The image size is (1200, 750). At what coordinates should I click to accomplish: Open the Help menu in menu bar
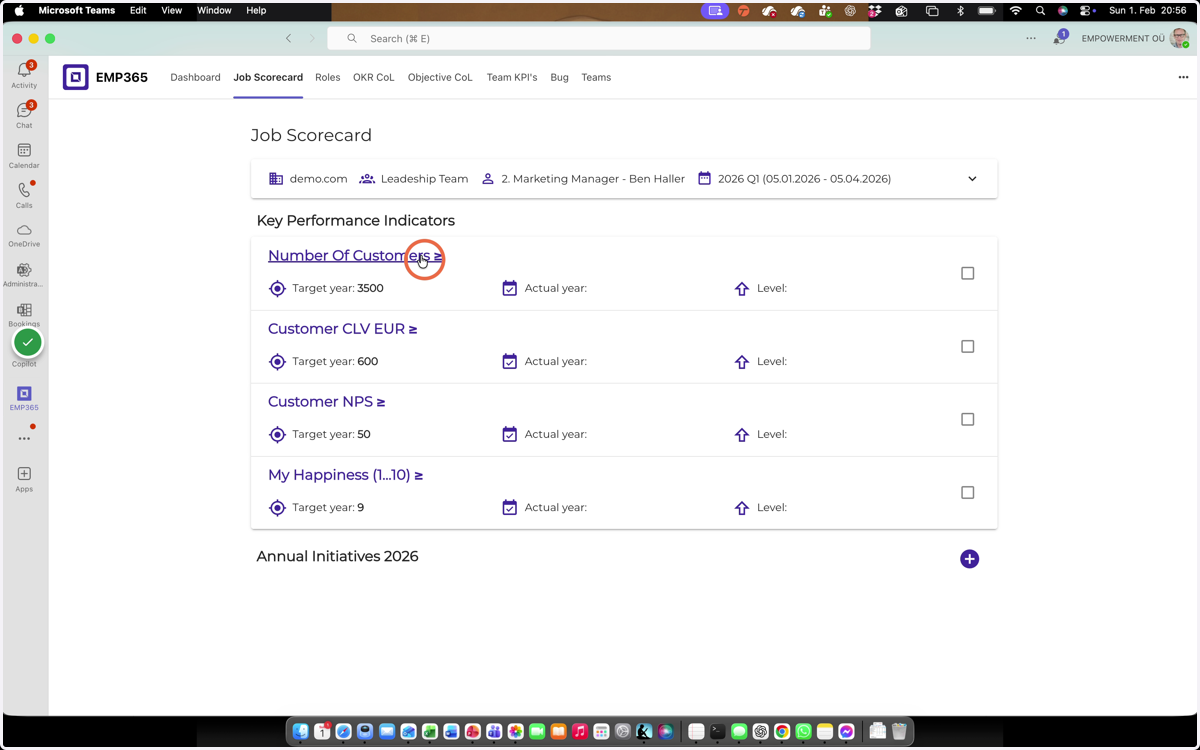click(256, 10)
